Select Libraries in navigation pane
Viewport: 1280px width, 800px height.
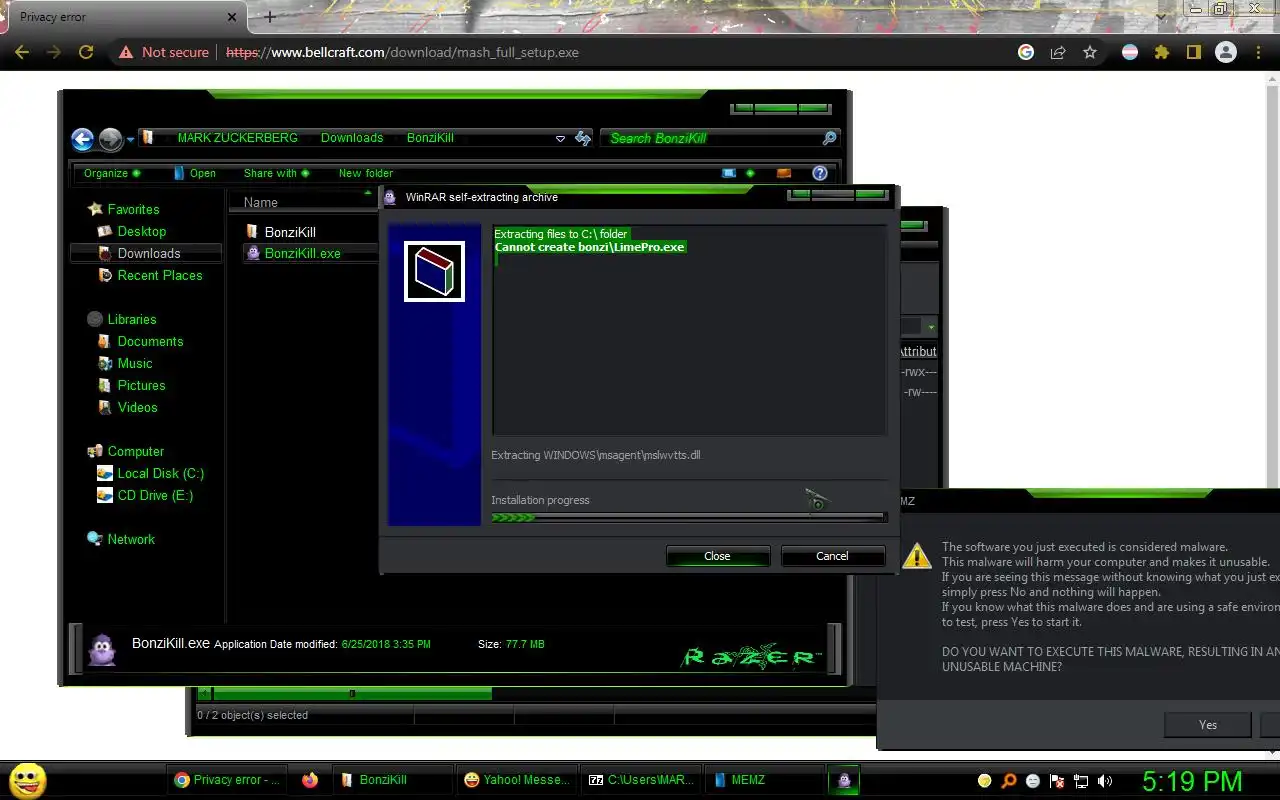tap(122, 319)
